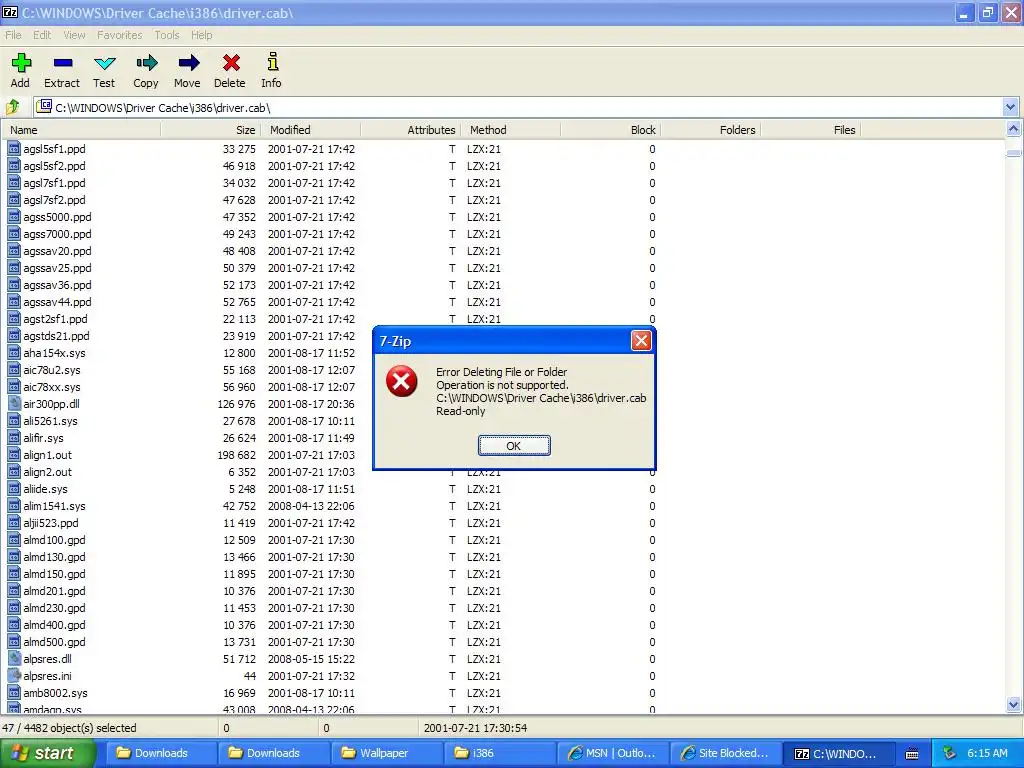Click the vertical scrollbar thumb

[1014, 153]
